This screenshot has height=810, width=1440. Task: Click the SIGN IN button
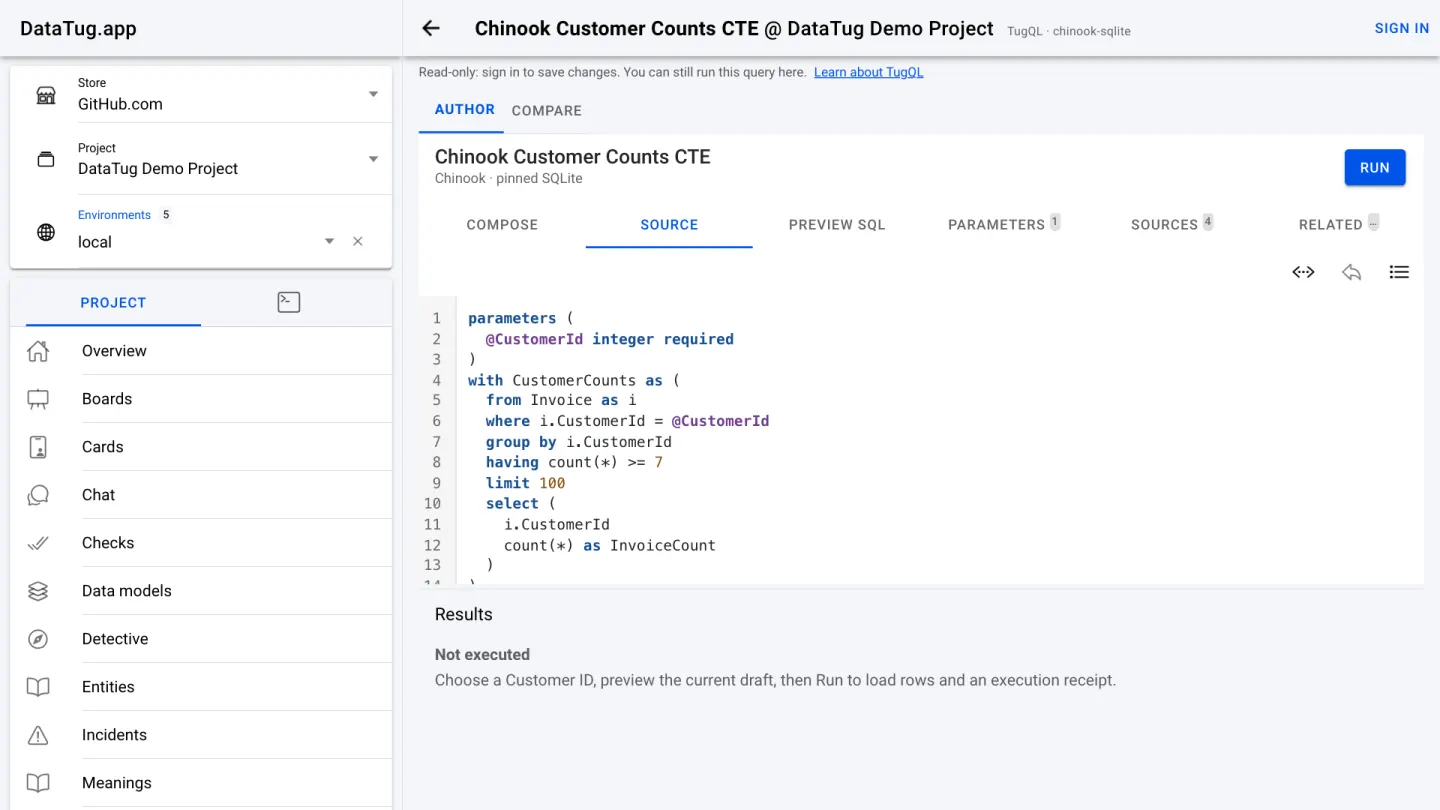point(1402,28)
